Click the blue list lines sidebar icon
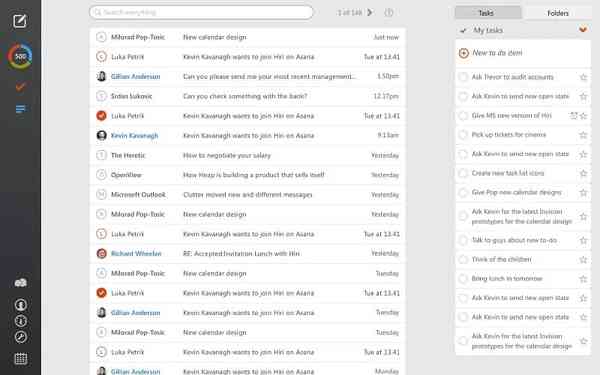The width and height of the screenshot is (600, 375). pyautogui.click(x=20, y=109)
